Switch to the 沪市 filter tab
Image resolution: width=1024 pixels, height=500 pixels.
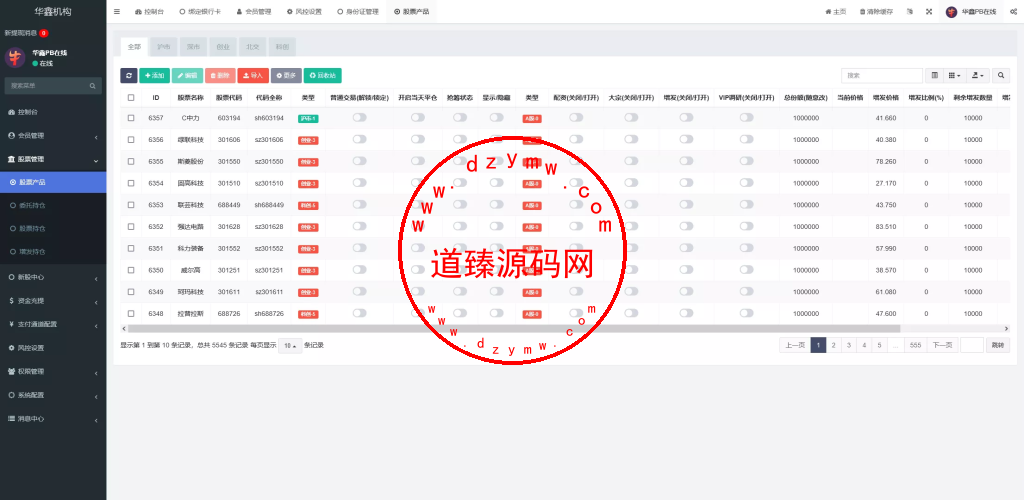tap(164, 47)
